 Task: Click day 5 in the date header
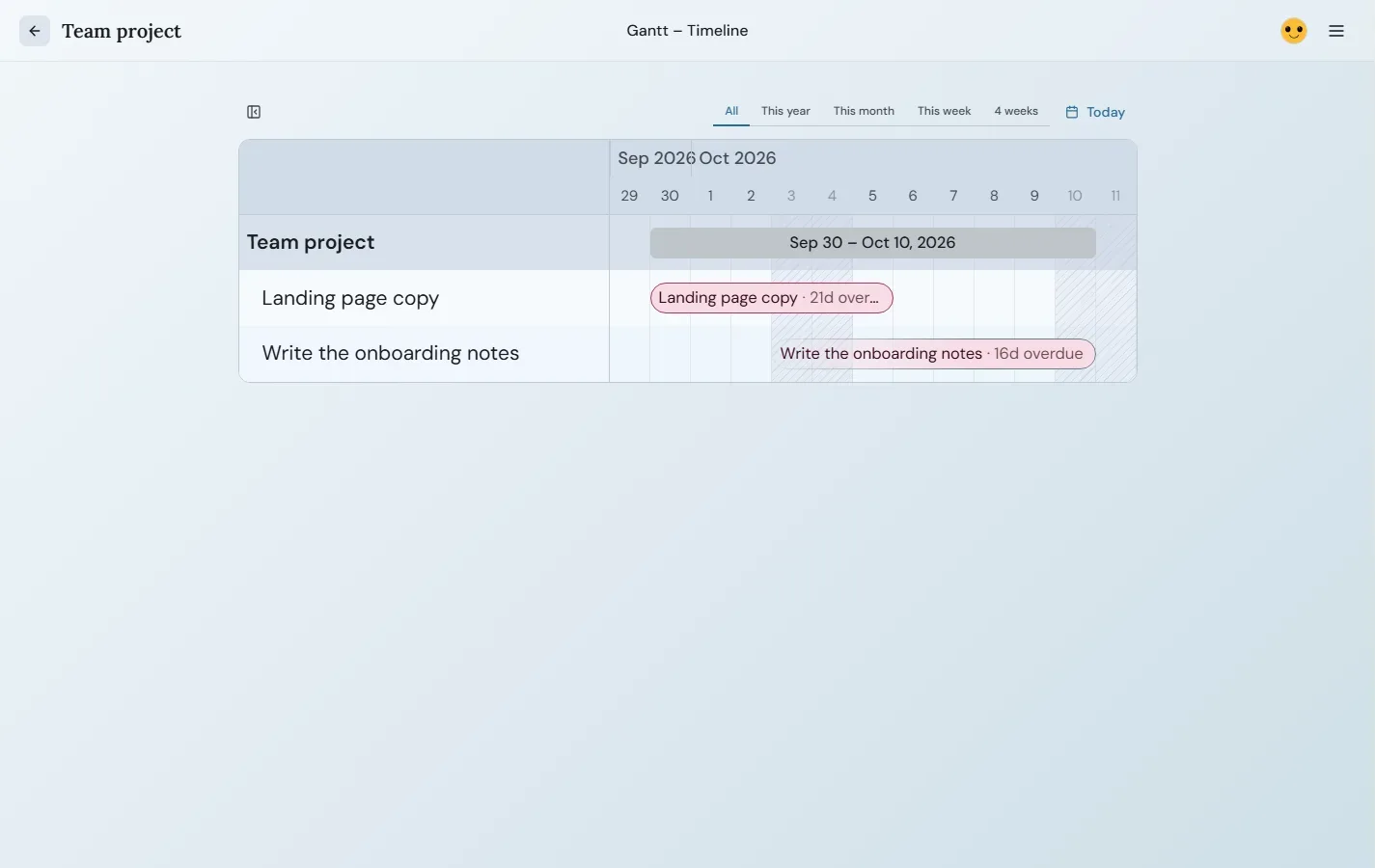[x=872, y=196]
